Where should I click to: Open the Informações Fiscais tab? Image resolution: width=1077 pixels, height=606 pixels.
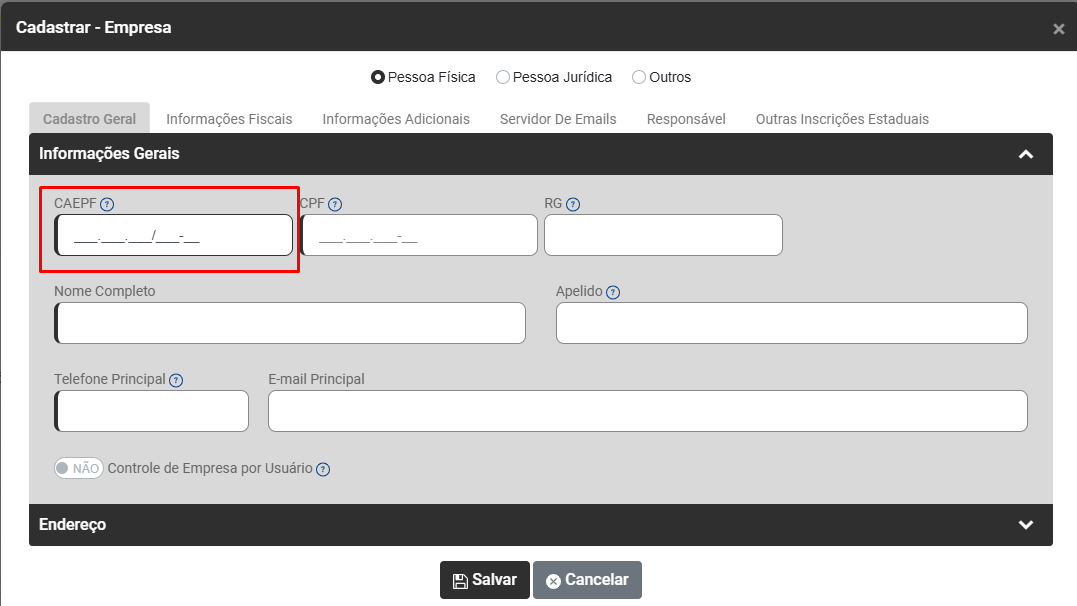tap(229, 119)
